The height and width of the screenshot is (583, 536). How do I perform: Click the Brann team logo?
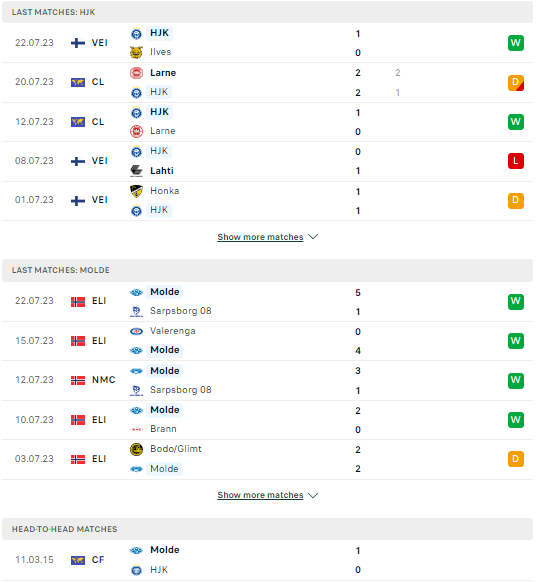[136, 429]
